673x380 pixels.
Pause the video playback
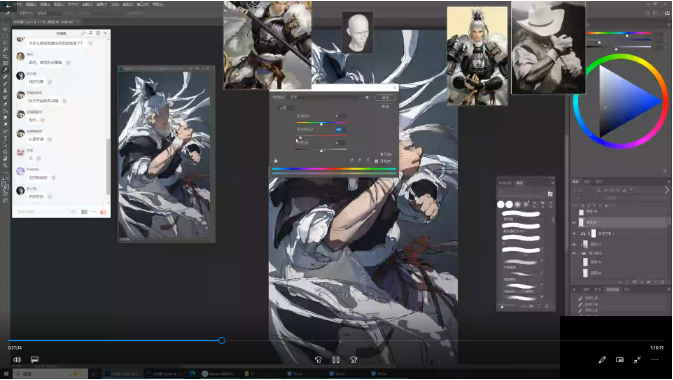click(x=336, y=360)
